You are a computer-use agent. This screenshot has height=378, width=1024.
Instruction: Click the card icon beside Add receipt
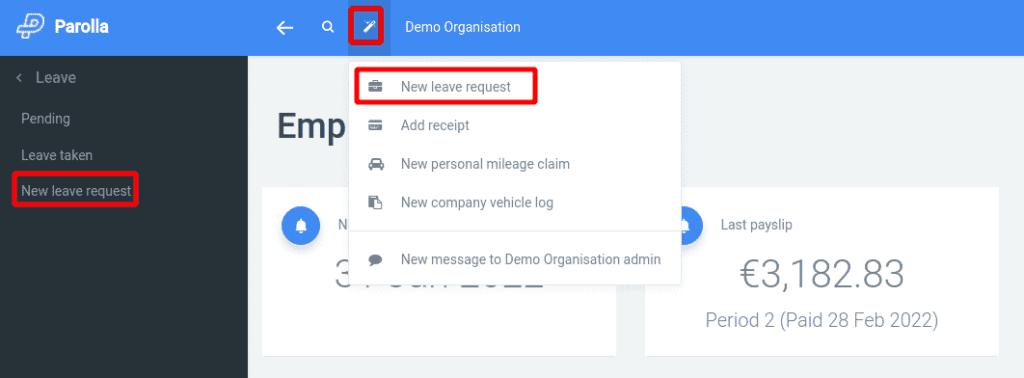(376, 125)
